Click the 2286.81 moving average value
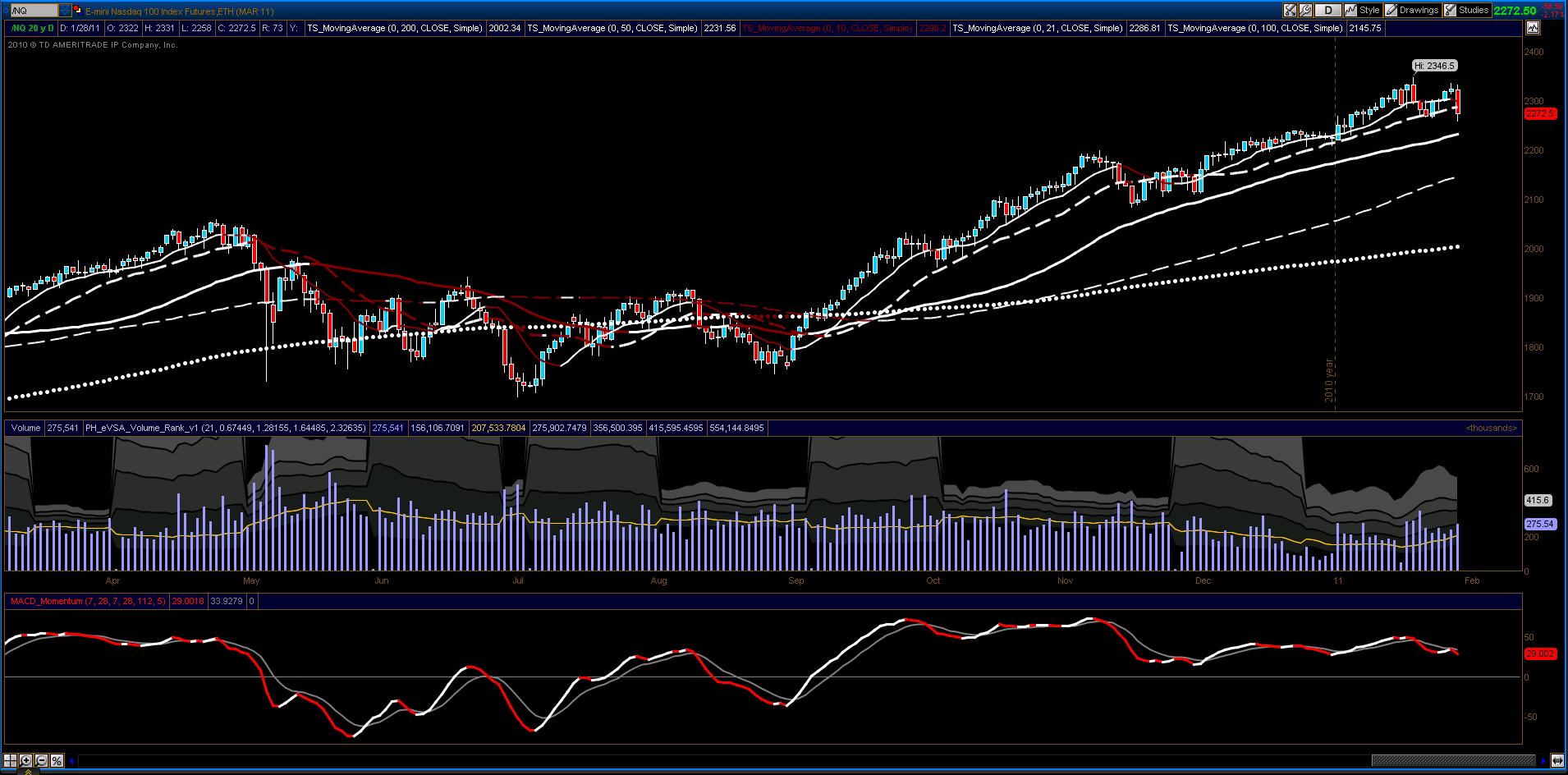Viewport: 1568px width, 775px height. tap(1145, 28)
